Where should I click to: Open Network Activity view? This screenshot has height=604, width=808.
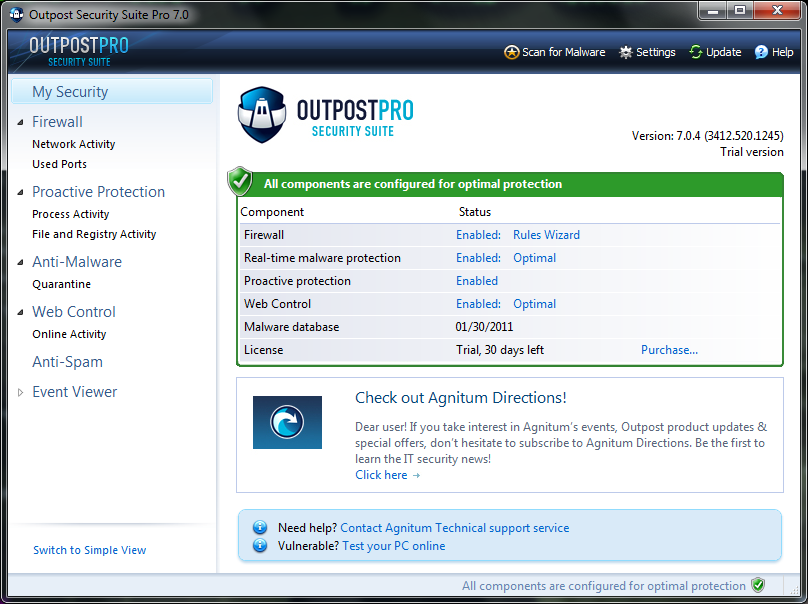tap(74, 144)
